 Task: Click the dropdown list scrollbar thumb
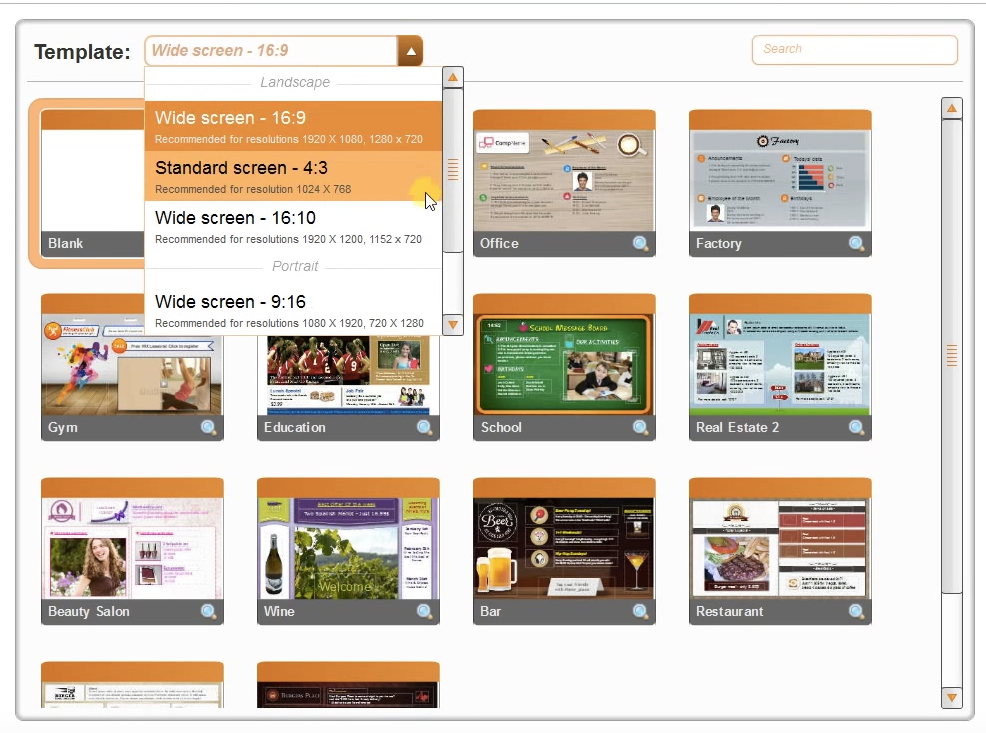(x=453, y=170)
